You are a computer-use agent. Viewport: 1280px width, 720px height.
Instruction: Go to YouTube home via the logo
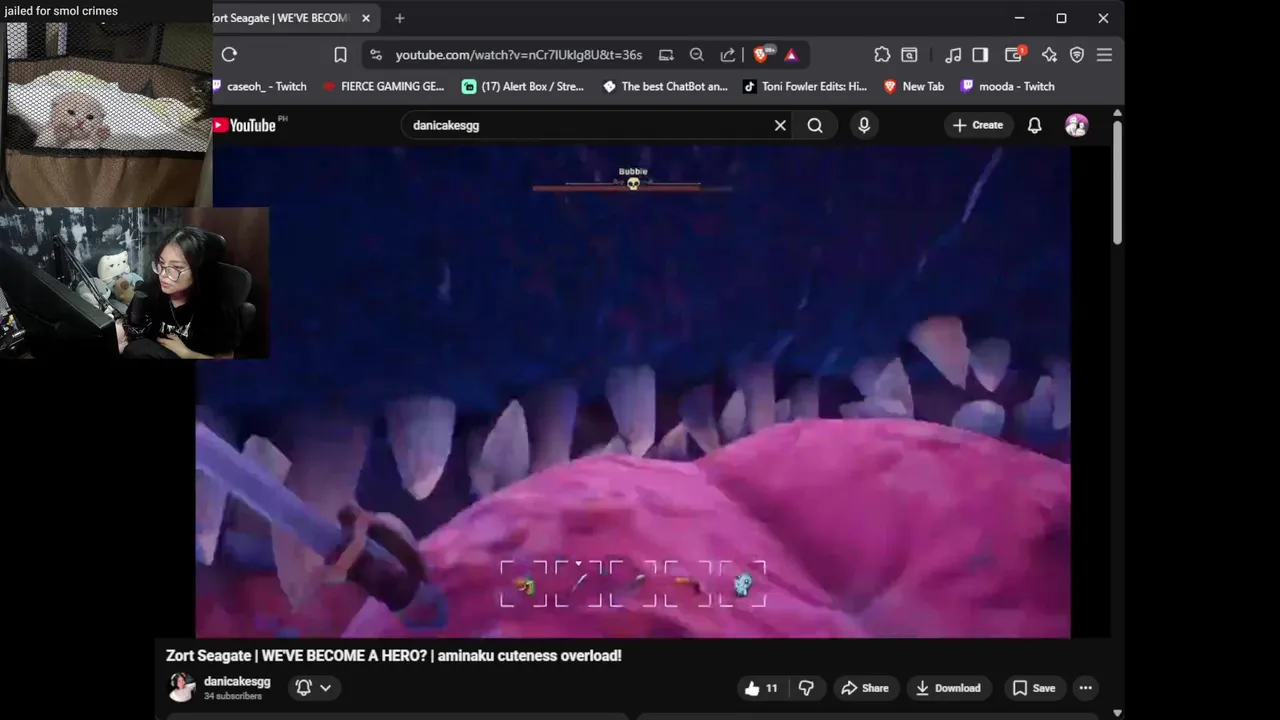244,125
